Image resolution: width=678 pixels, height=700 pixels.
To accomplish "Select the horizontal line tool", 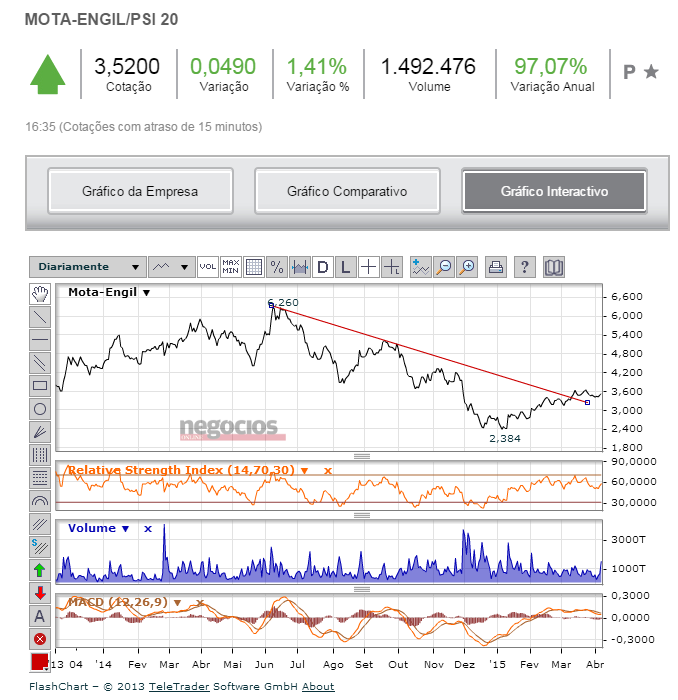I will (x=40, y=340).
